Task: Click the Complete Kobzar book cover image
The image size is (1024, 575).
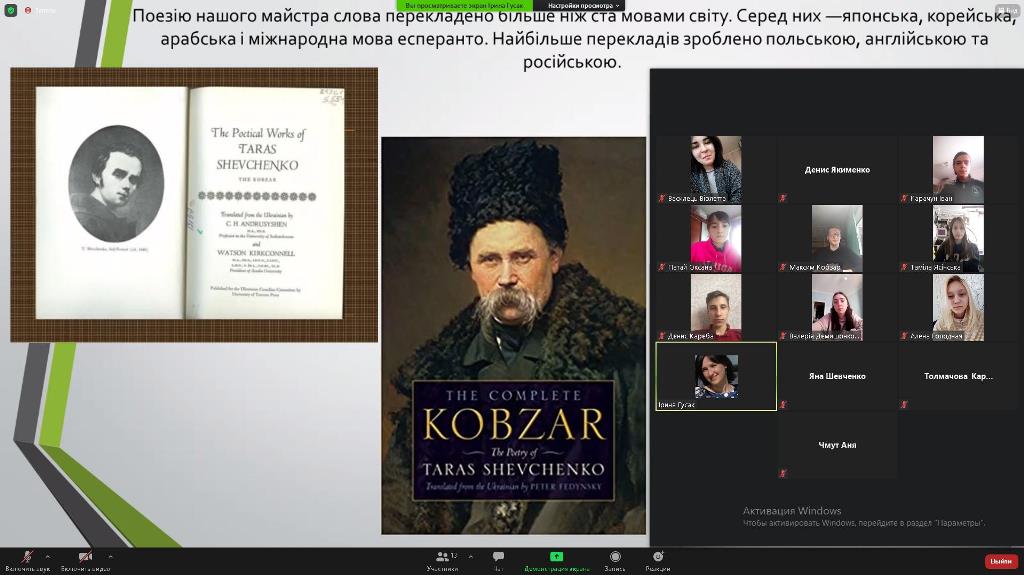Action: tap(513, 335)
